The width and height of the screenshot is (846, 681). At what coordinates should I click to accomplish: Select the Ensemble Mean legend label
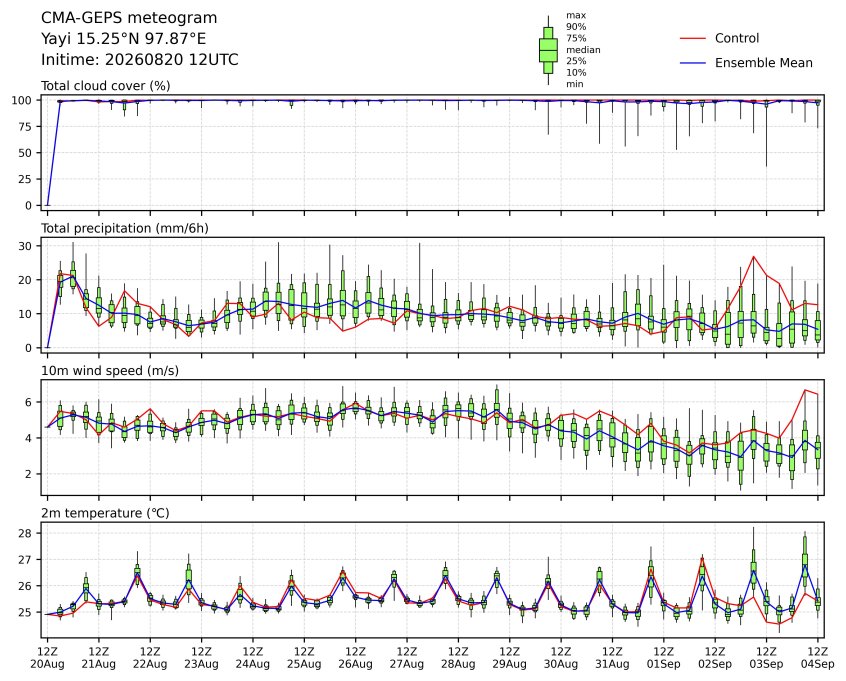click(x=763, y=63)
